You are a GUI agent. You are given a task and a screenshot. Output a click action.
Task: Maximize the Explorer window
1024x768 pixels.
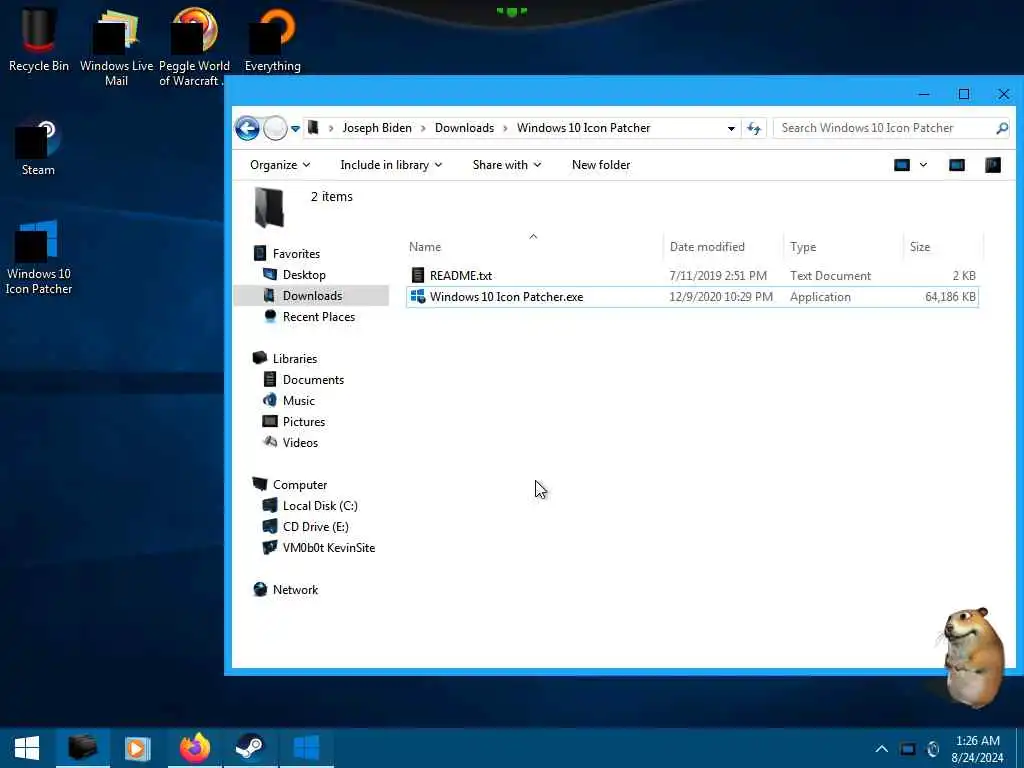[x=963, y=94]
